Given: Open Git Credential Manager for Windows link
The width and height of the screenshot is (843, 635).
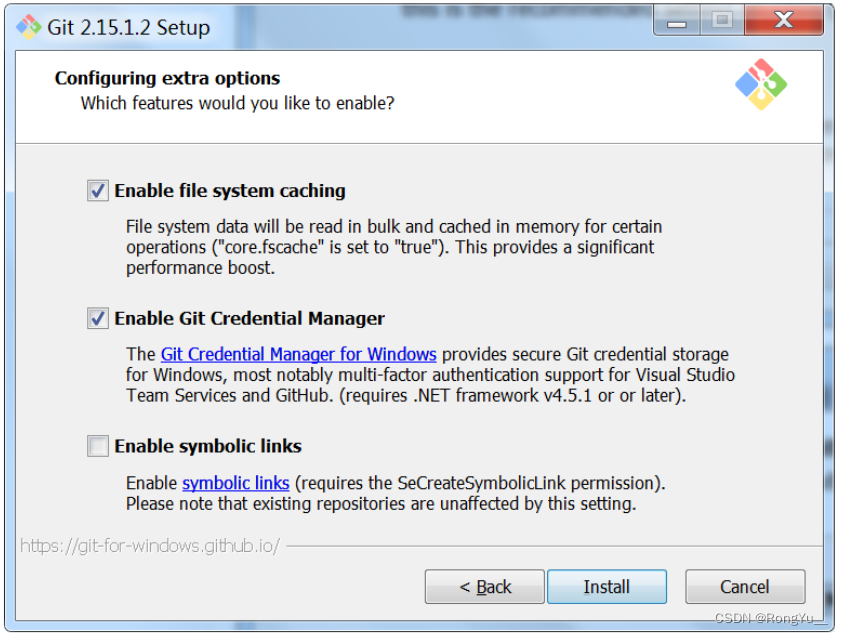Looking at the screenshot, I should (x=298, y=354).
